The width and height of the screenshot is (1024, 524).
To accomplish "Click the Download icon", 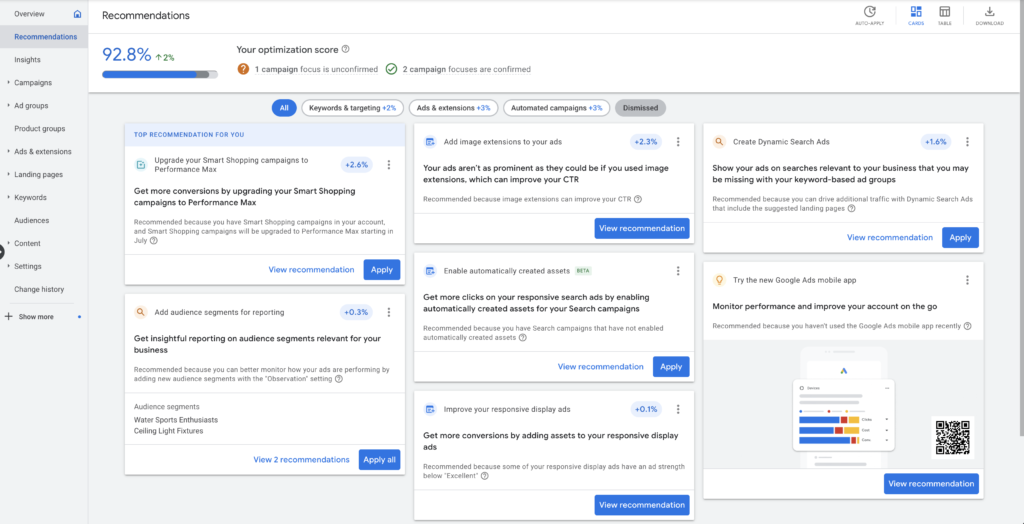I will tap(989, 12).
